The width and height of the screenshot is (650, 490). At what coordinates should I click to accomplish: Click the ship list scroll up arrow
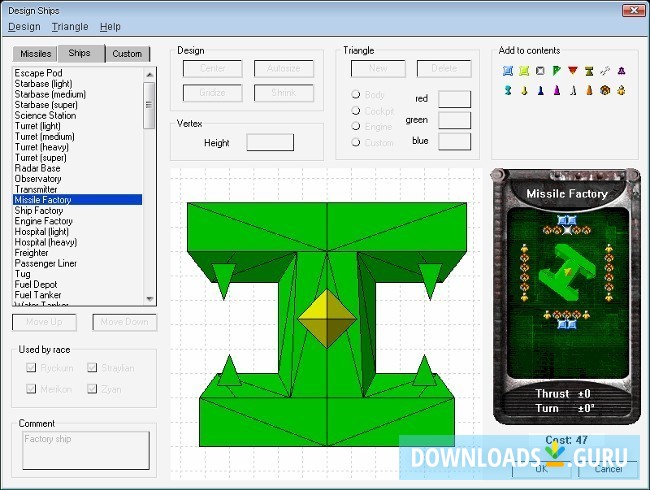point(150,74)
